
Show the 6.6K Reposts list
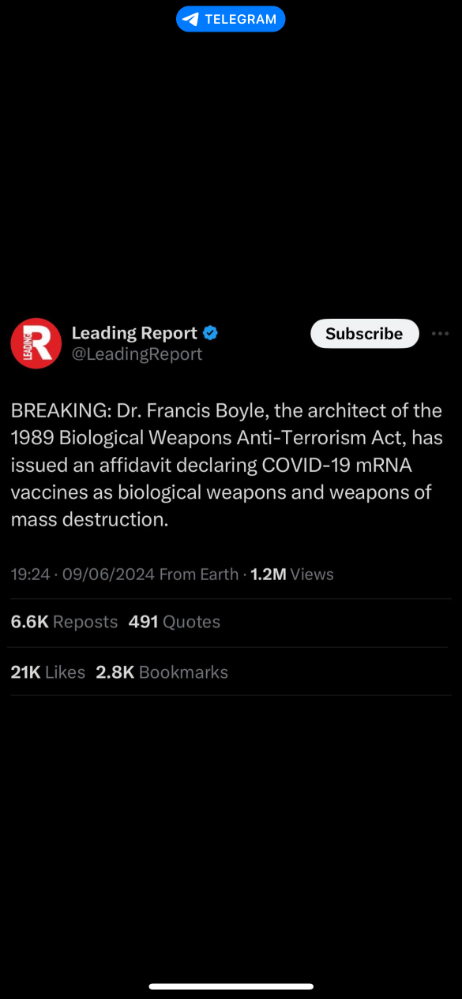point(64,622)
